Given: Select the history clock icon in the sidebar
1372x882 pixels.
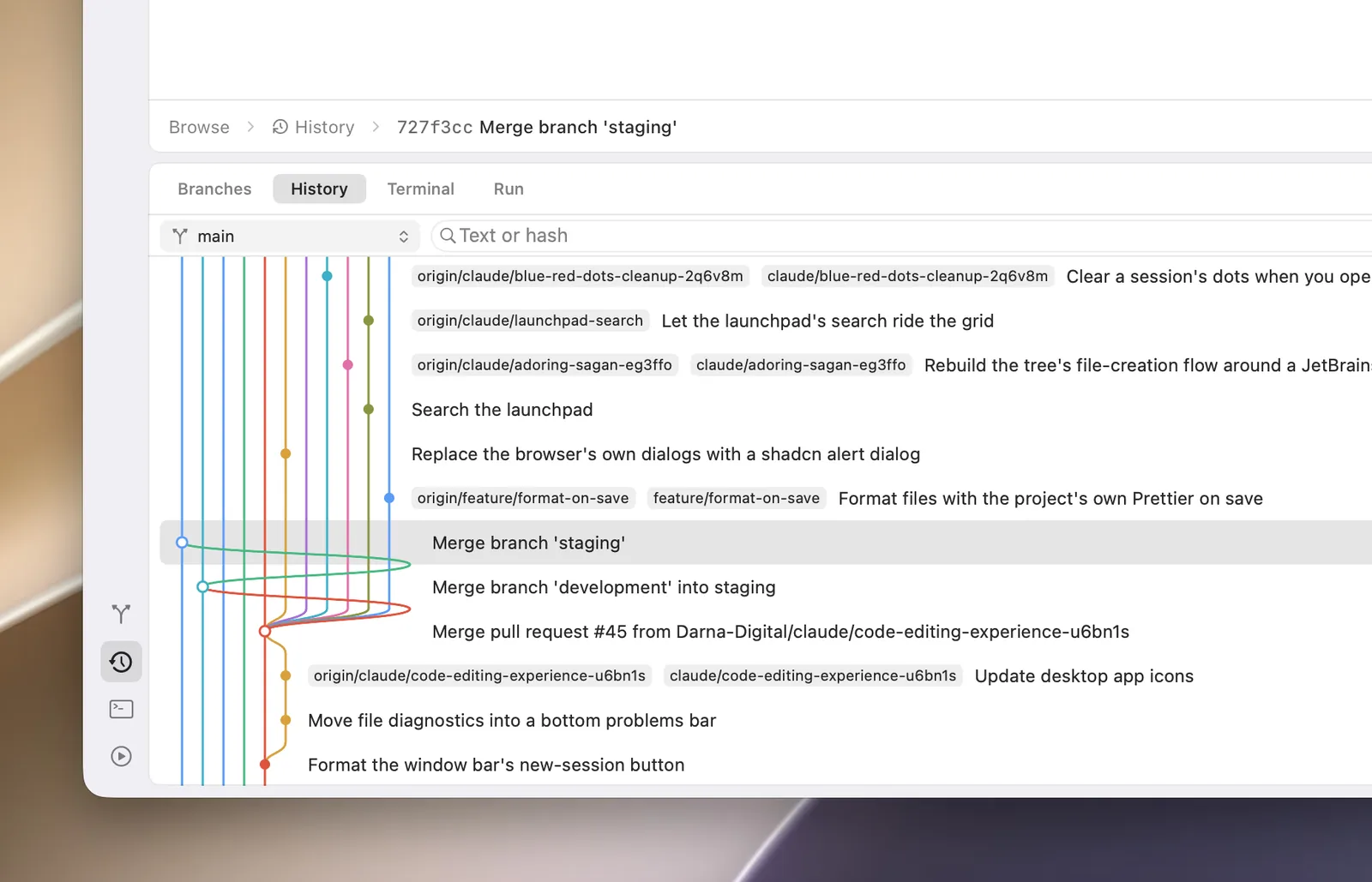Looking at the screenshot, I should [121, 662].
